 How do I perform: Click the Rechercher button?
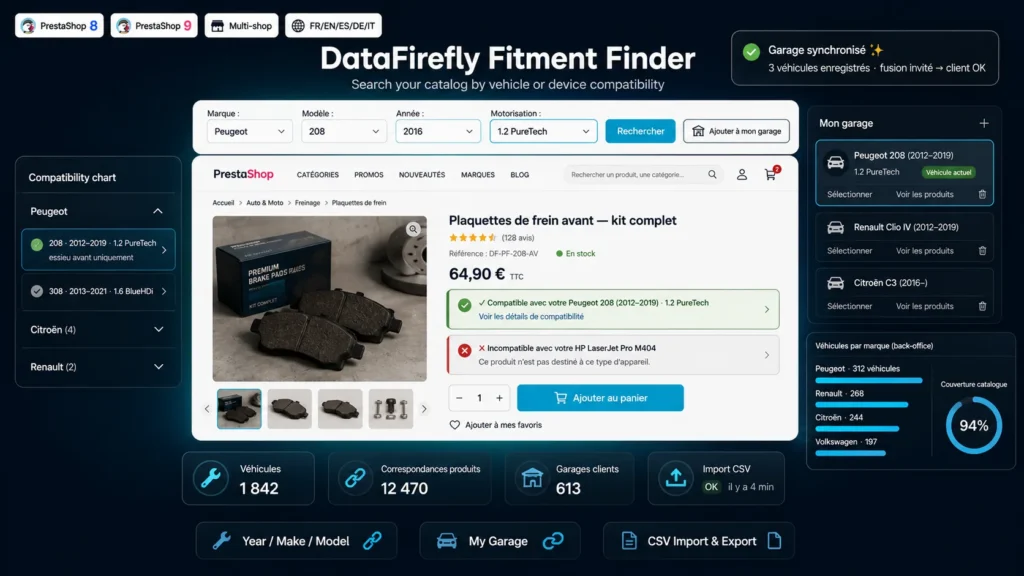pos(640,131)
